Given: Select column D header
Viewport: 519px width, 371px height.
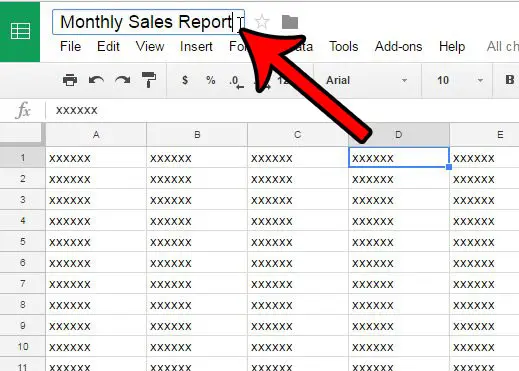Looking at the screenshot, I should tap(399, 135).
